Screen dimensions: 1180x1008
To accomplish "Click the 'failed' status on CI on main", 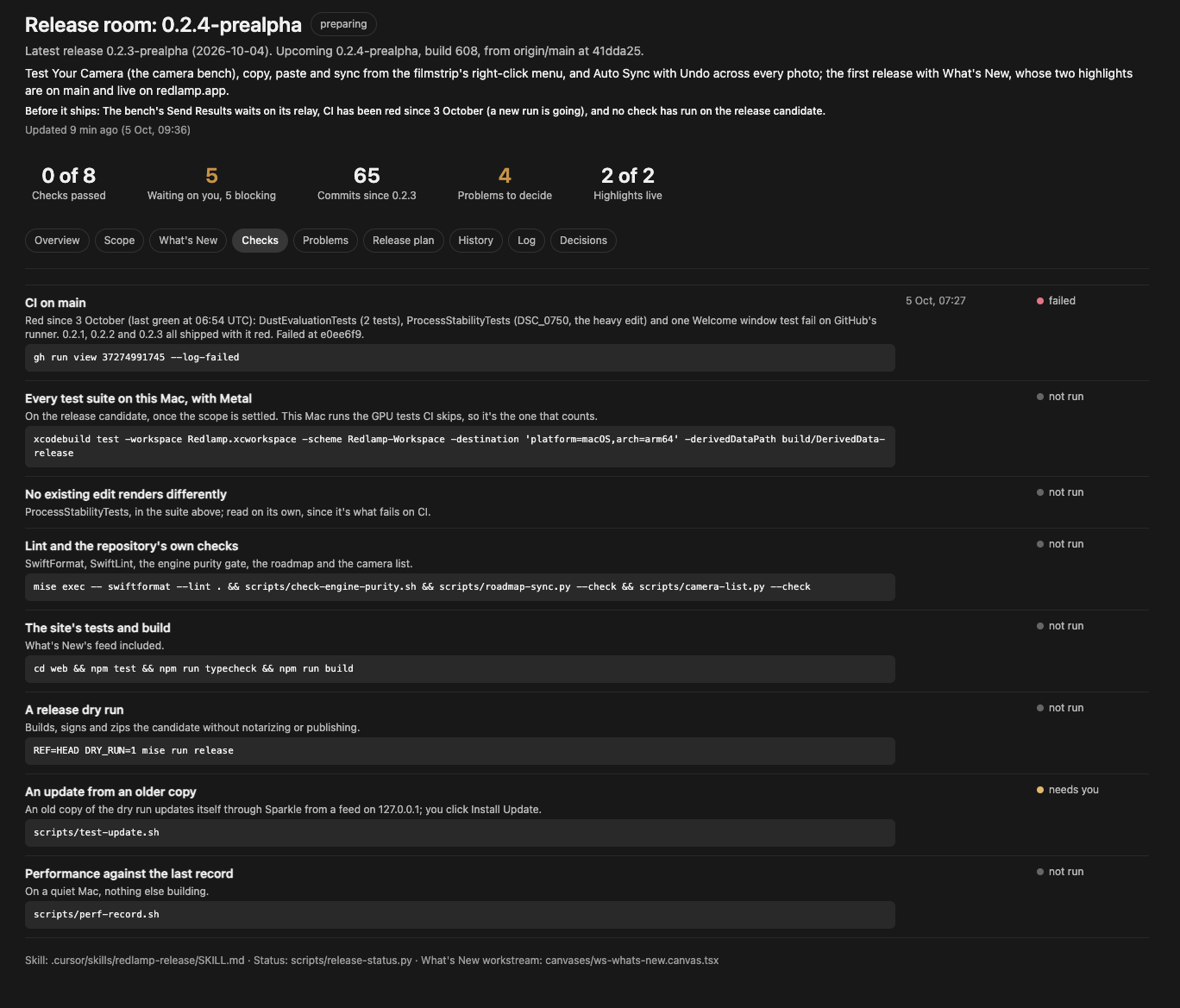I will (x=1057, y=301).
